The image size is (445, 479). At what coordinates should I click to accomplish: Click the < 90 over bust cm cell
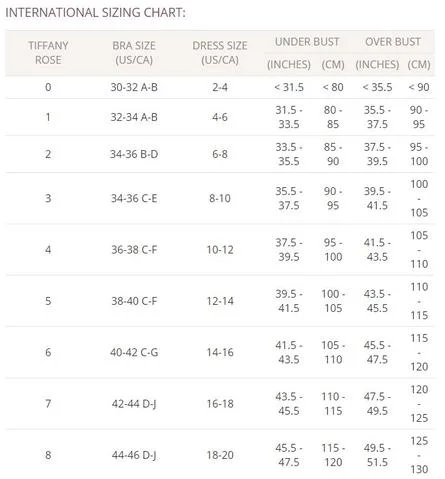point(419,87)
